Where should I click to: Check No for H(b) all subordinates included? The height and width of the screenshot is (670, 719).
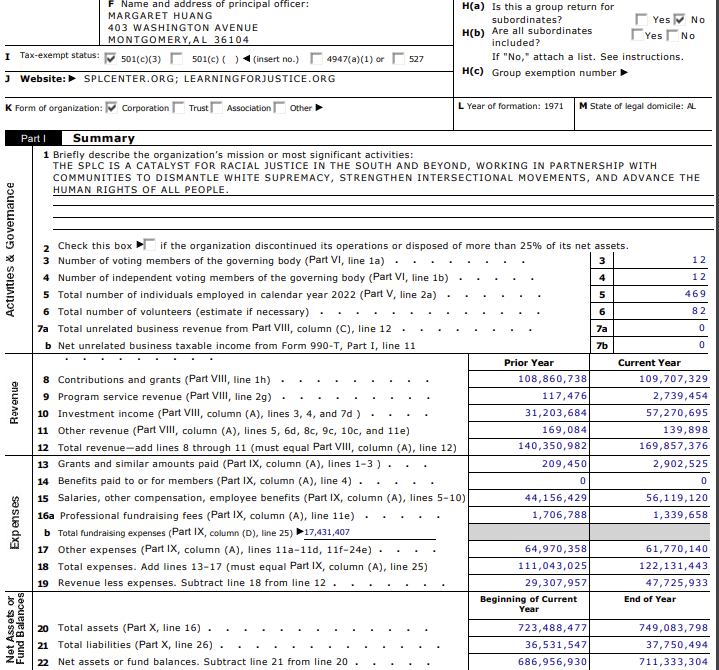point(672,35)
